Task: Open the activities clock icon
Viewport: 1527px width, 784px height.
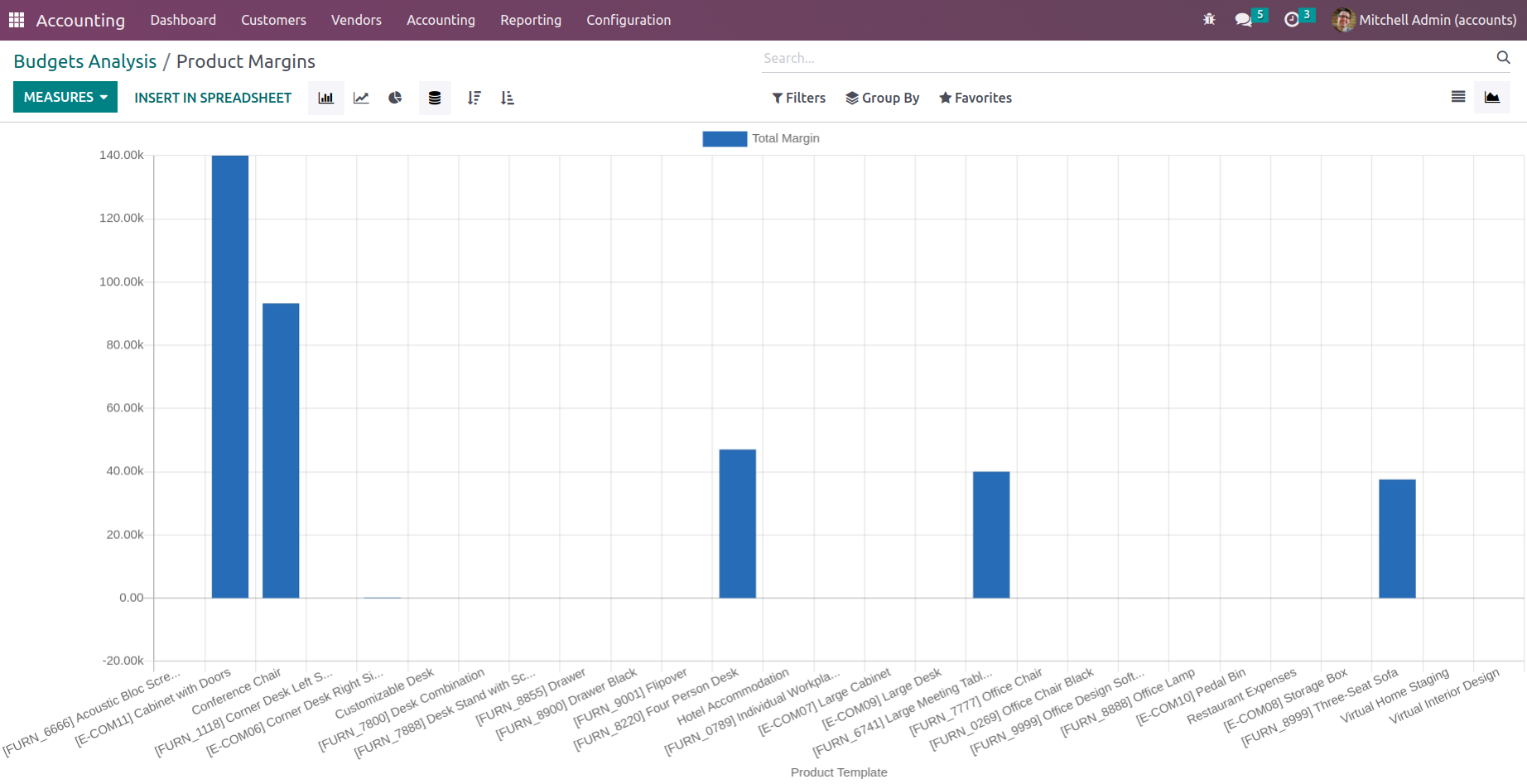Action: pyautogui.click(x=1292, y=20)
